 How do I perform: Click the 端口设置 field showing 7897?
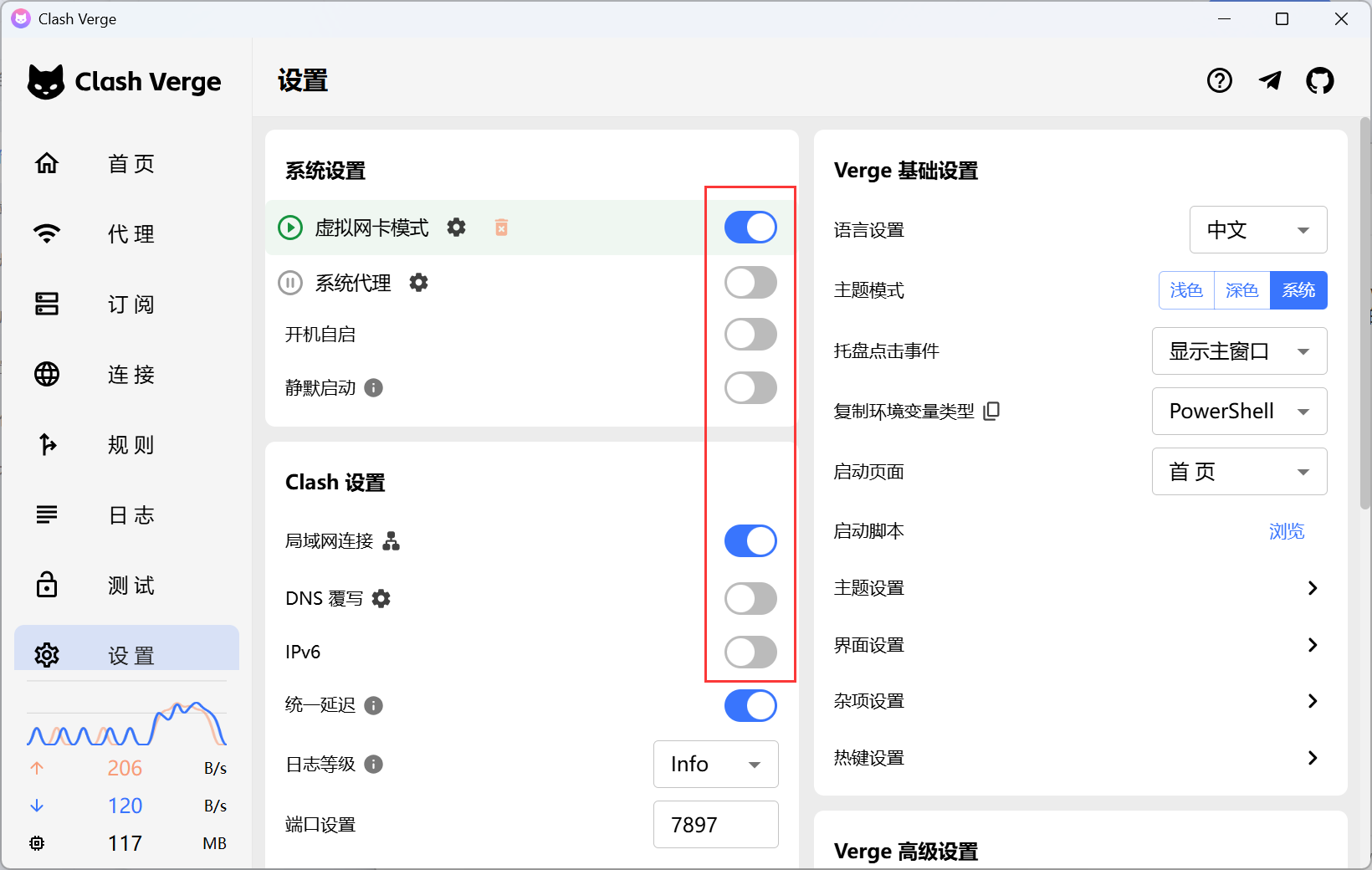click(716, 825)
